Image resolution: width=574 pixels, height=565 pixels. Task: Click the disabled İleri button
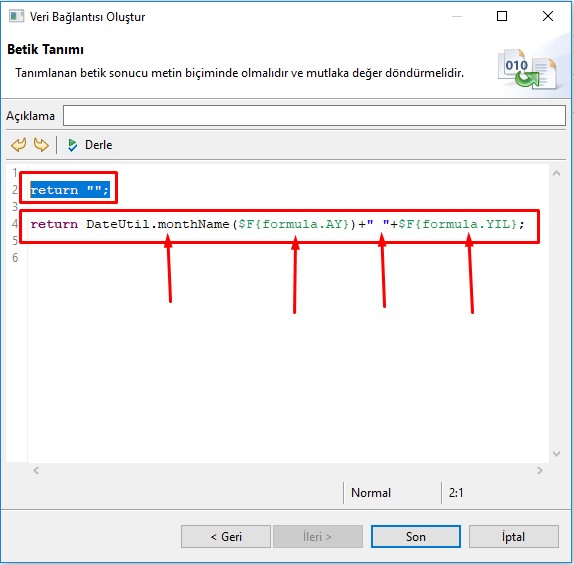[x=317, y=537]
